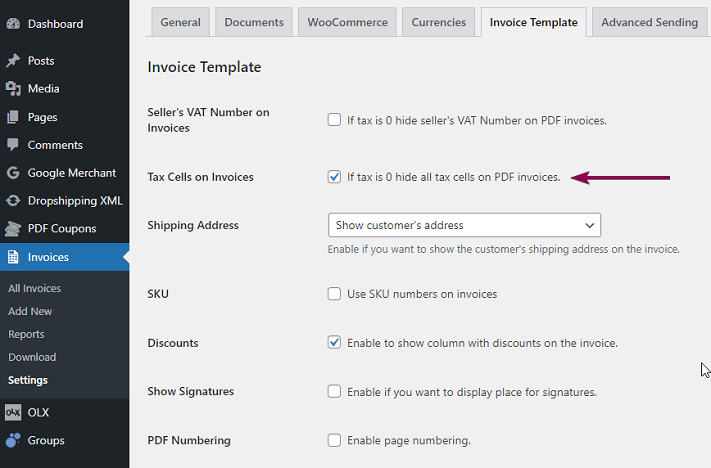
Task: Disable the discounts column checkbox
Action: (335, 343)
